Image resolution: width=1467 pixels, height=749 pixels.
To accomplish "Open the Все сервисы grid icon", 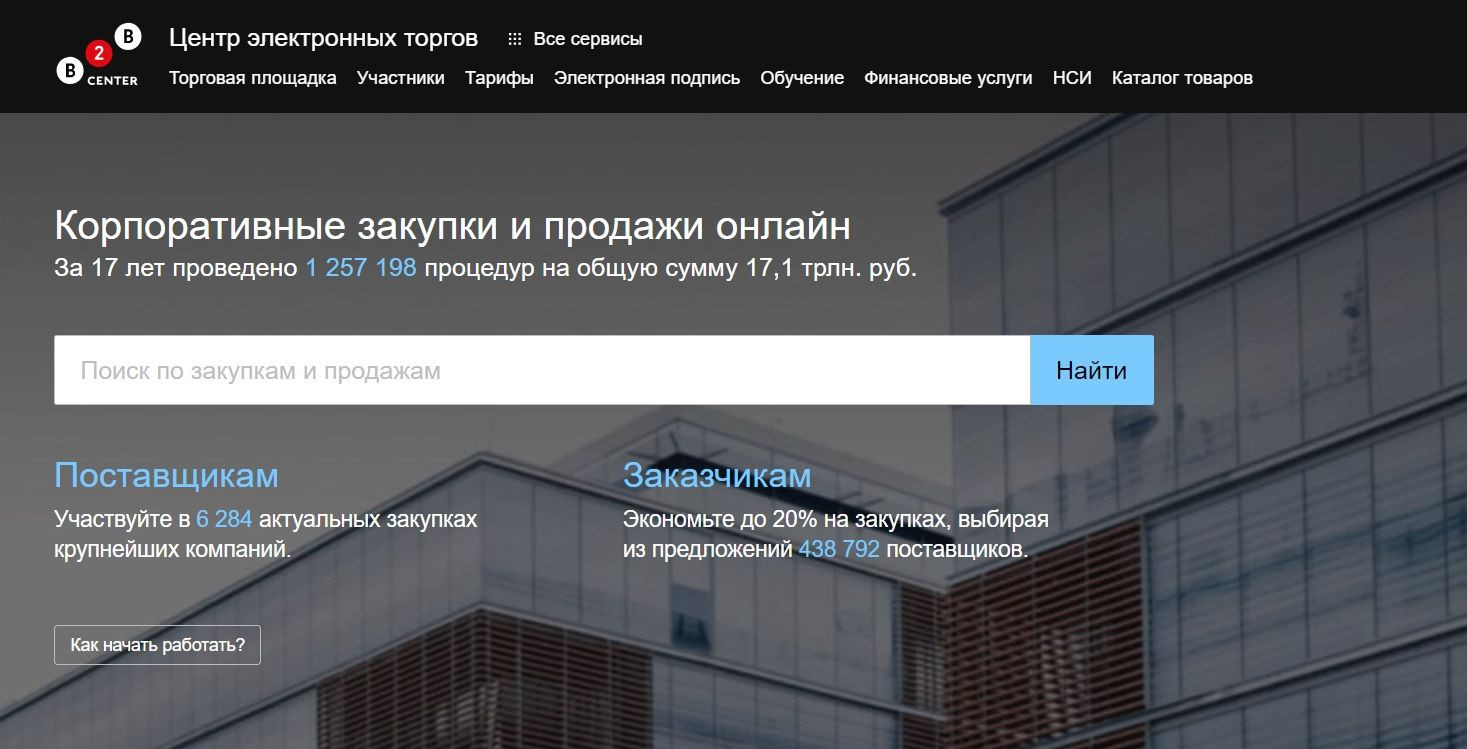I will pos(515,38).
